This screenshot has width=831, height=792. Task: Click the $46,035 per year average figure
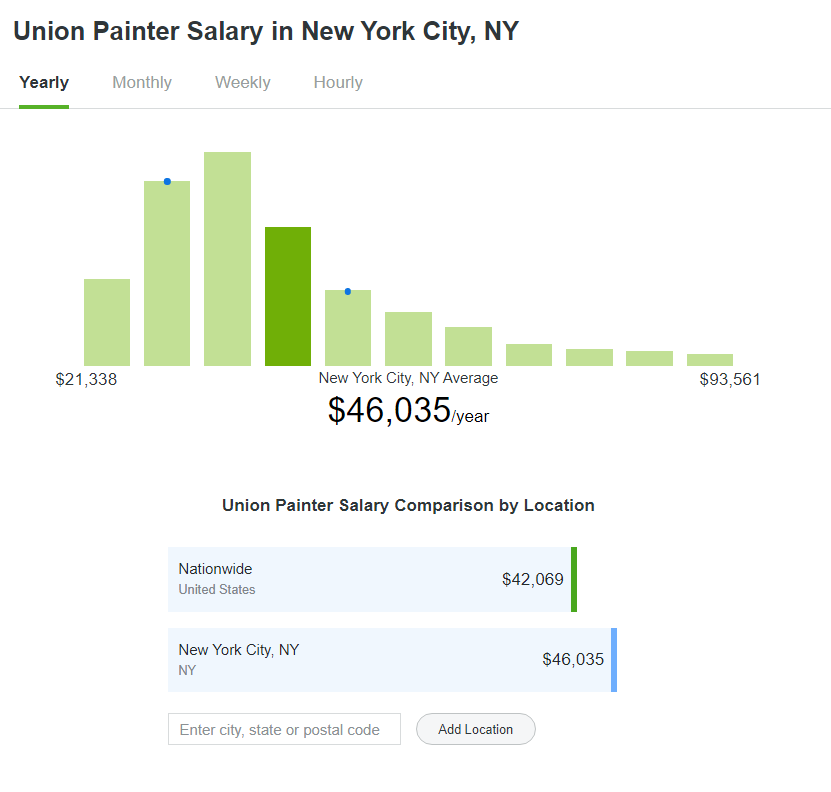409,410
